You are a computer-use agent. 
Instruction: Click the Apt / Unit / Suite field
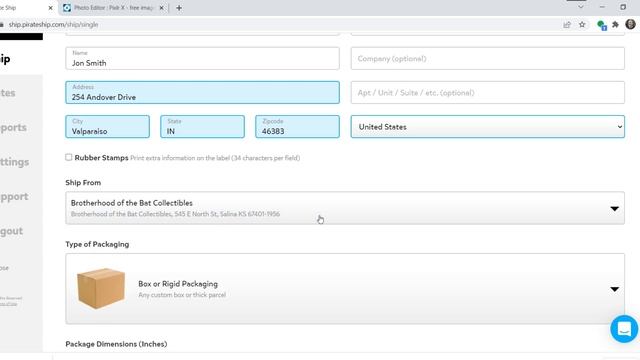(x=487, y=92)
